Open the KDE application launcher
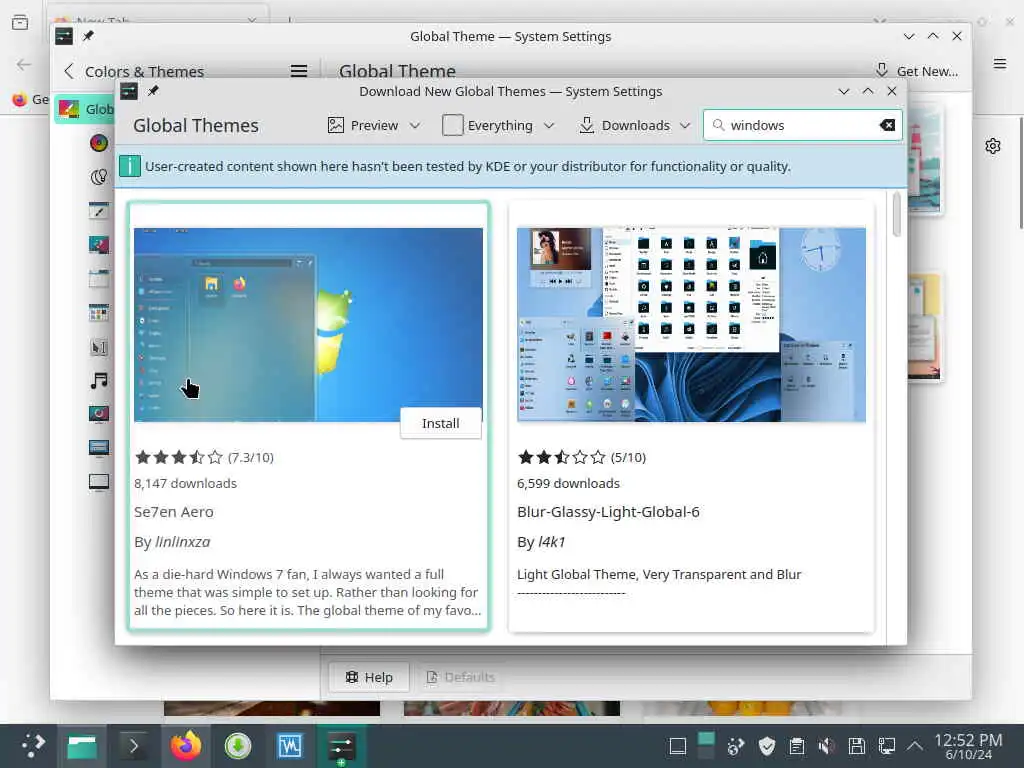This screenshot has width=1024, height=768. (x=33, y=745)
